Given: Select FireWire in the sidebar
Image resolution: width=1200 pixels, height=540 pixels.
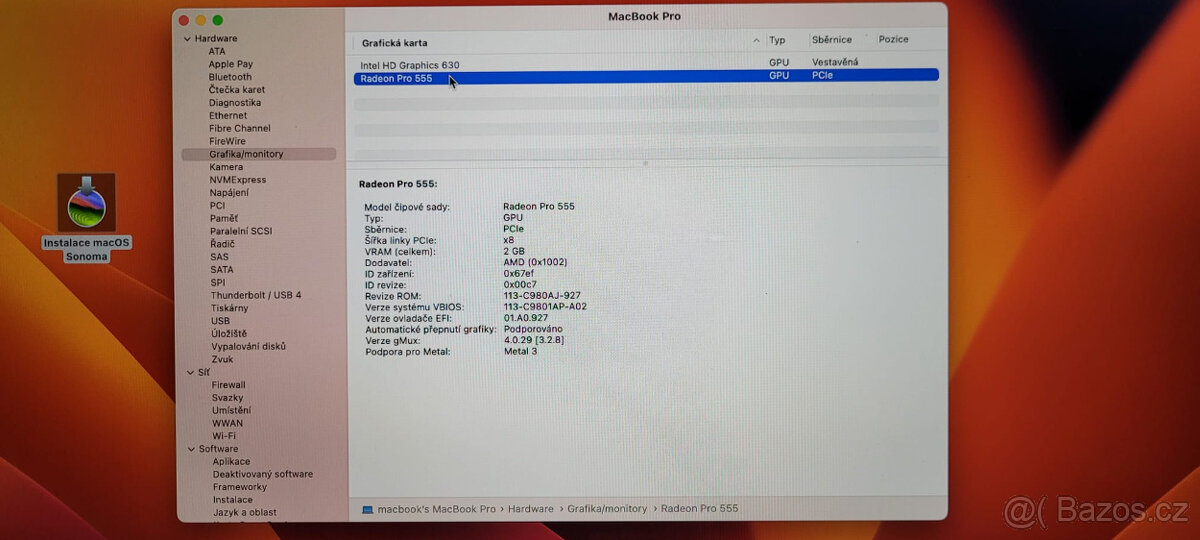Looking at the screenshot, I should click(x=227, y=141).
